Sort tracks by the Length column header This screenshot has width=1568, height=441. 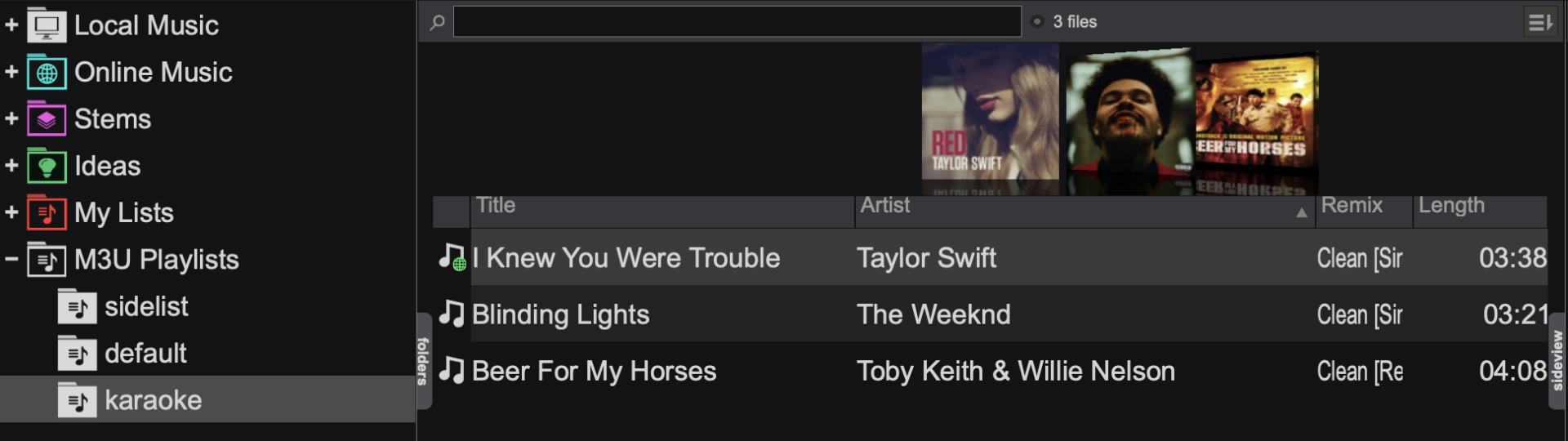click(x=1478, y=207)
